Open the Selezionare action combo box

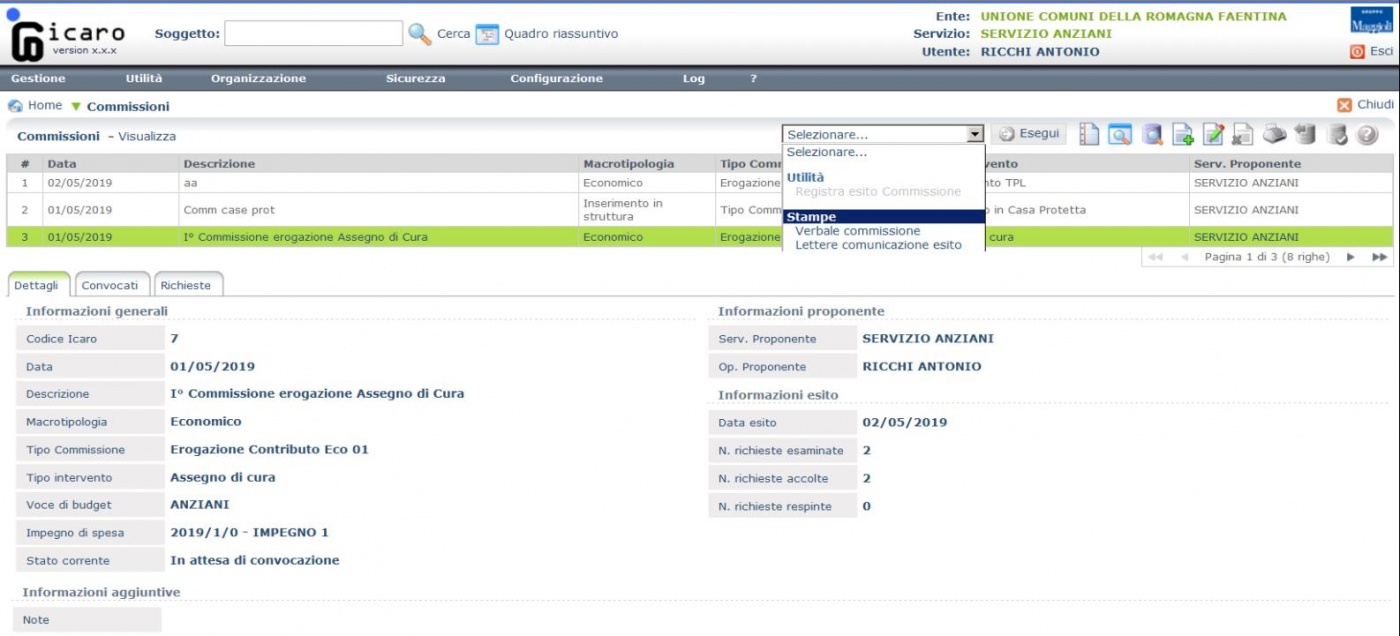pos(883,134)
